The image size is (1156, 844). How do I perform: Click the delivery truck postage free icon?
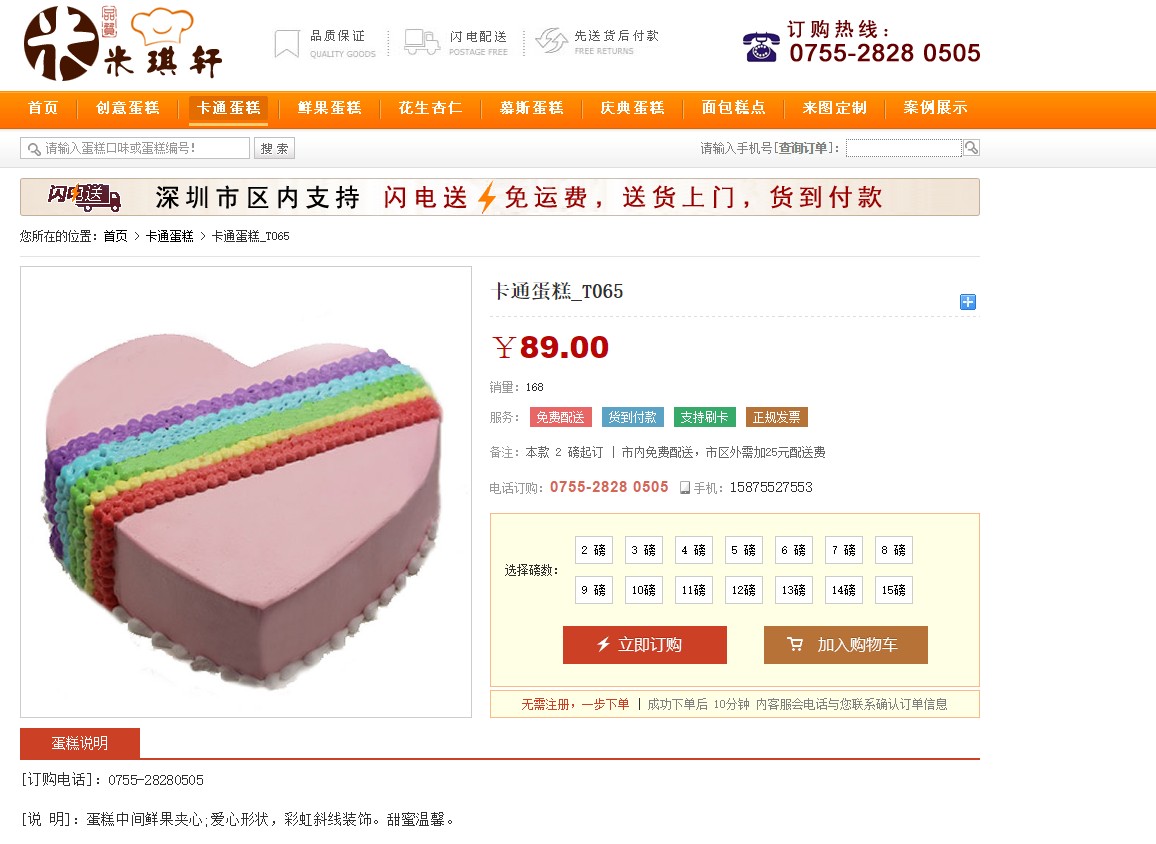click(x=422, y=42)
